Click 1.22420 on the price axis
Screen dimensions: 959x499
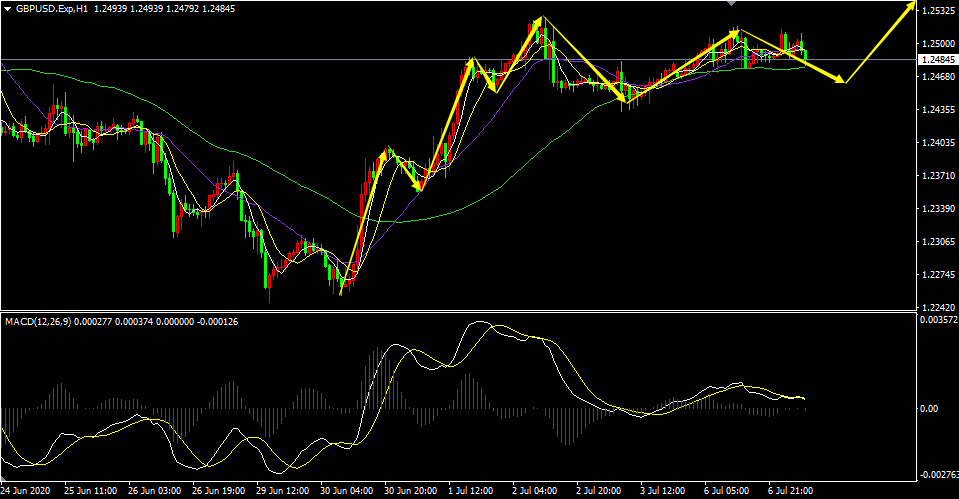[x=938, y=307]
